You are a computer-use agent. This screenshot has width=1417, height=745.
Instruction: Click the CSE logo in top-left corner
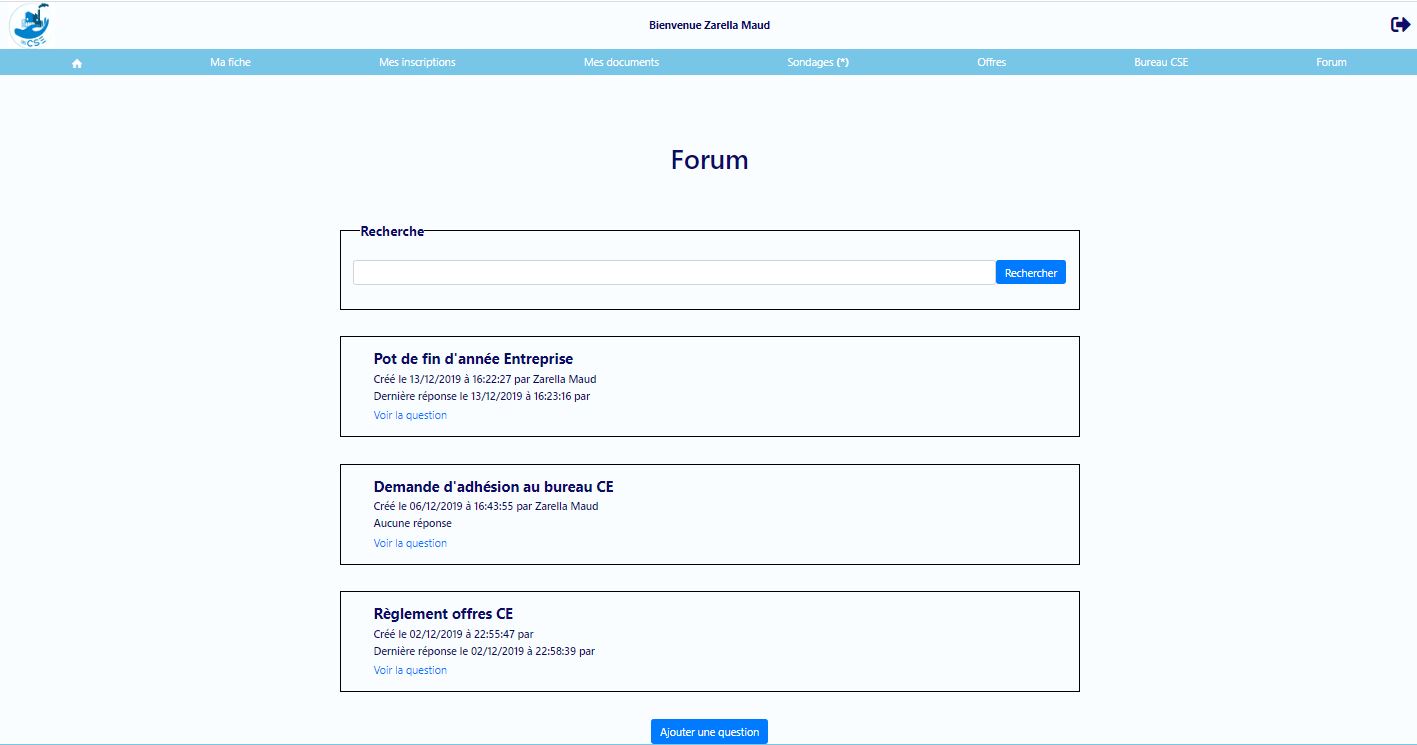29,25
